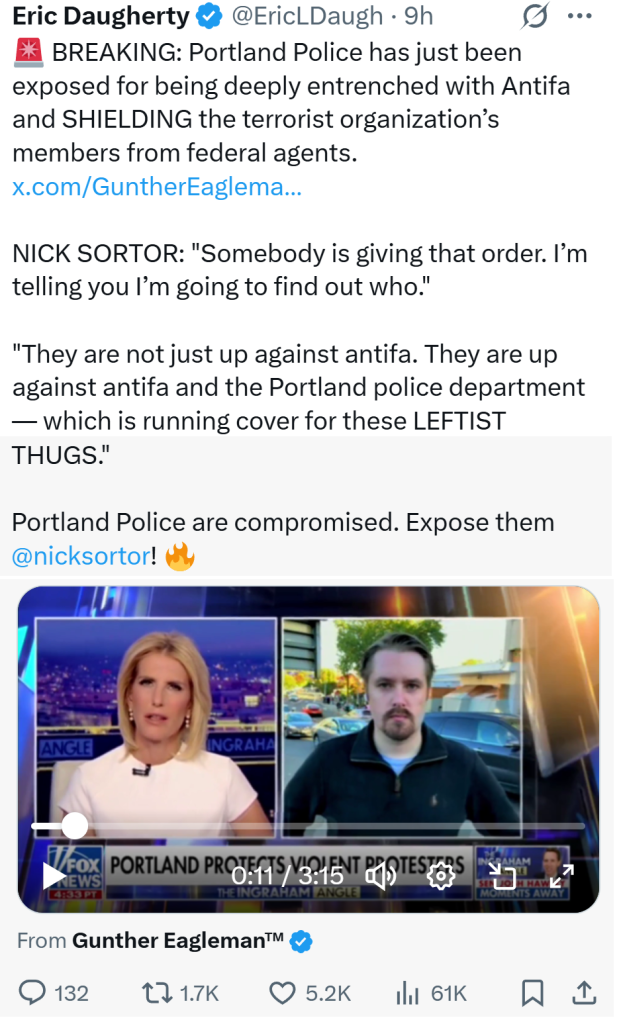The image size is (619, 1024).
Task: Click the reply comment bubble icon
Action: (x=32, y=993)
